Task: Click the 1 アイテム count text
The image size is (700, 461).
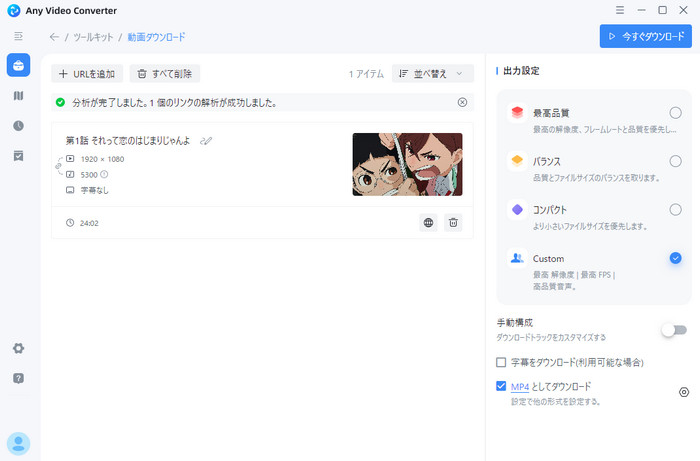Action: [x=366, y=74]
